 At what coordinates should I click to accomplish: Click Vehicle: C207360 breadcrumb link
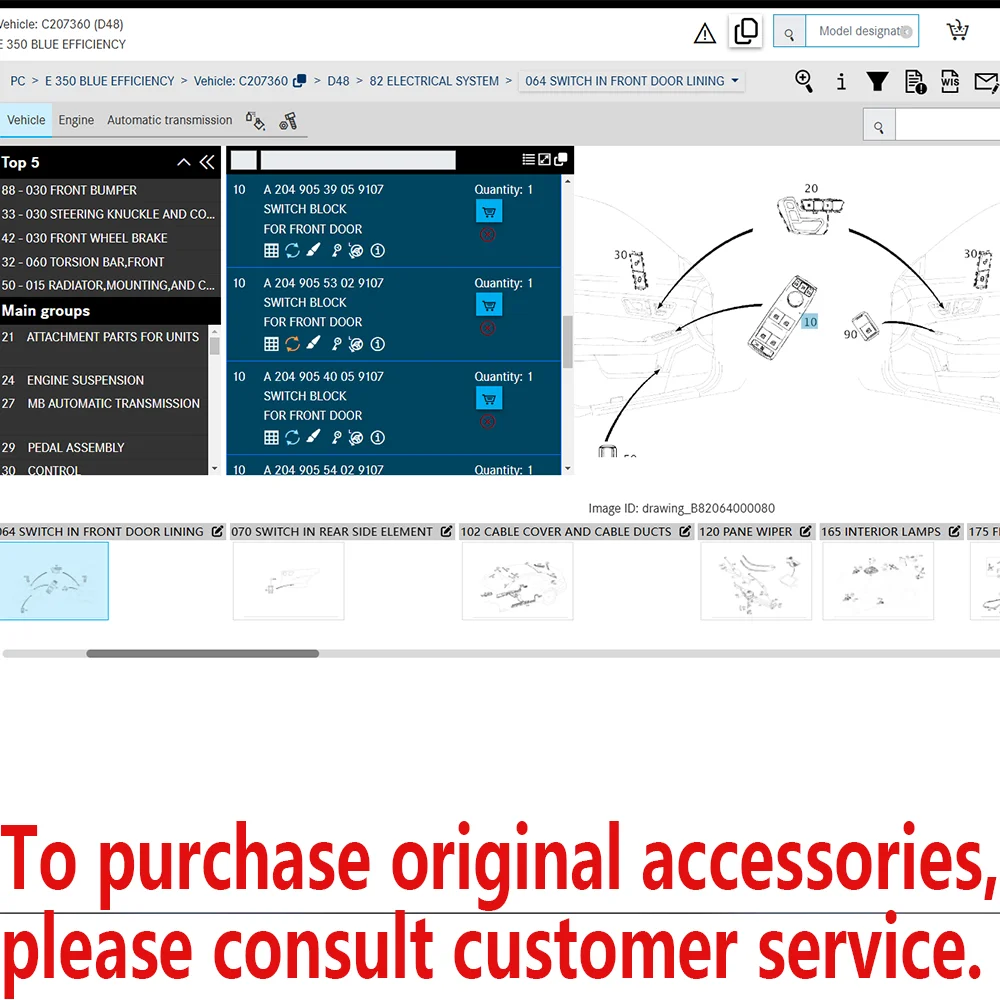(x=240, y=81)
